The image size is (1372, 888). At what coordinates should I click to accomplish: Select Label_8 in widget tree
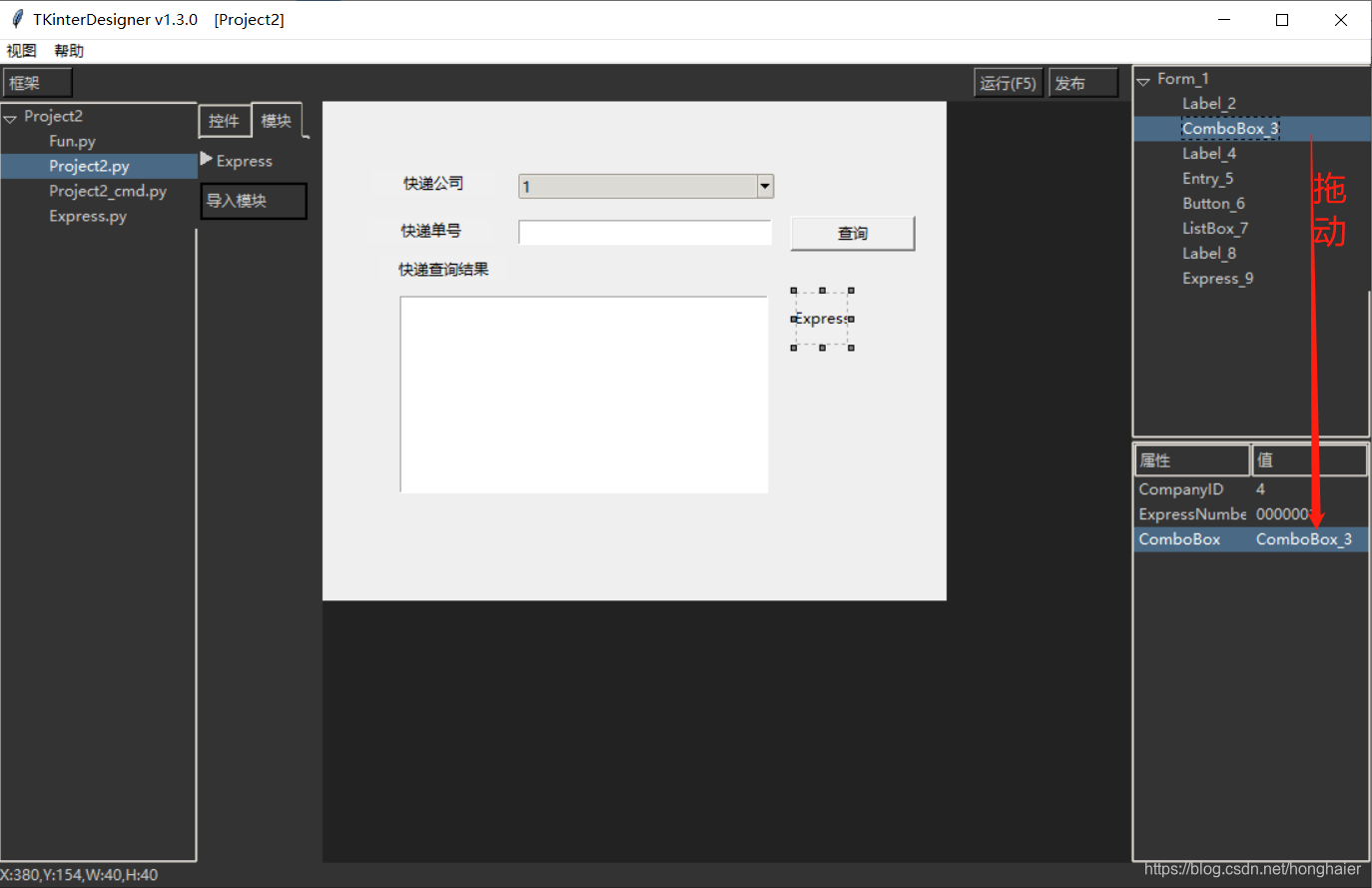pyautogui.click(x=1209, y=254)
